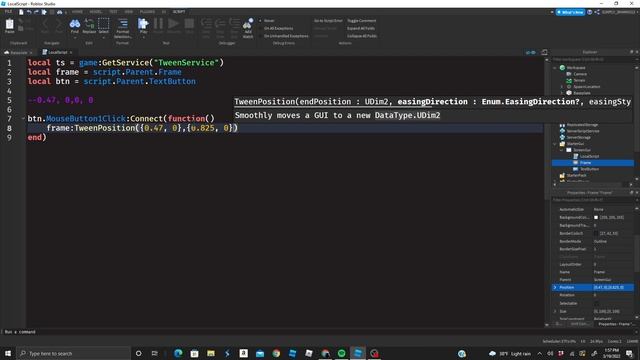Open the Find binoculars tool
640x360 pixels.
[x=75, y=25]
